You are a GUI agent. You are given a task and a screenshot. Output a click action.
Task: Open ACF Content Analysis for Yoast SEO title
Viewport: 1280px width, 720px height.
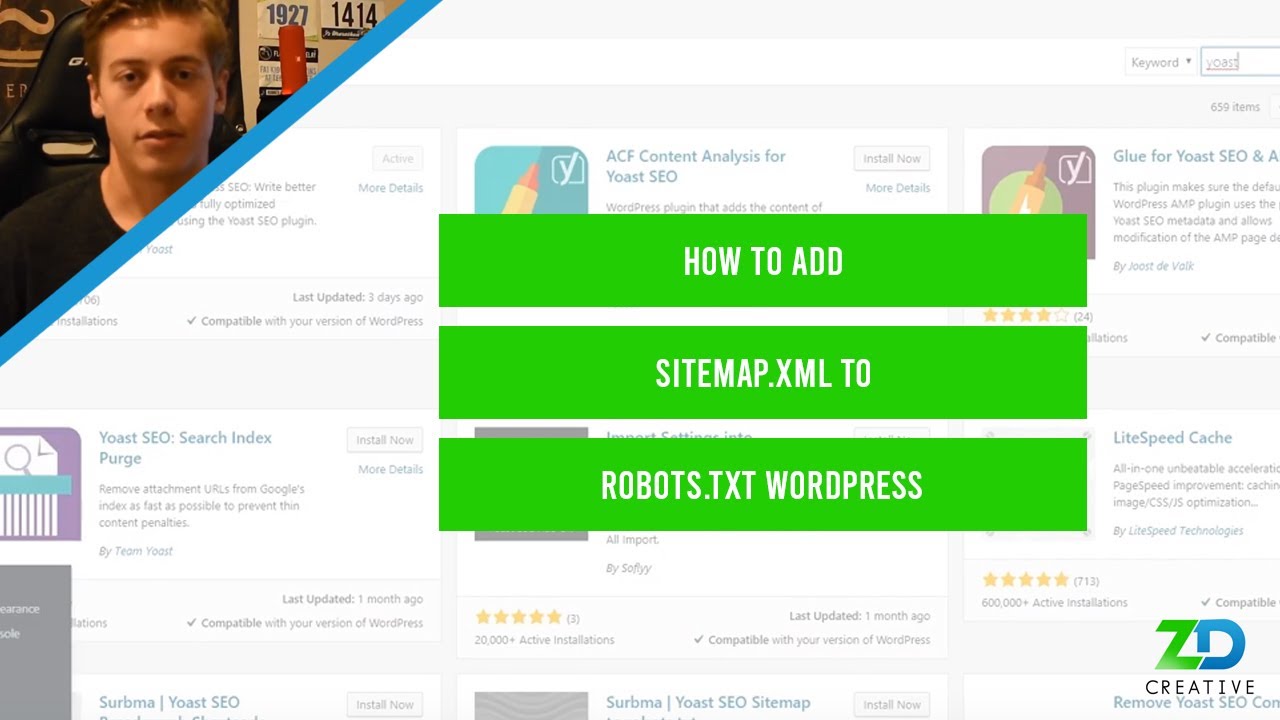tap(696, 166)
